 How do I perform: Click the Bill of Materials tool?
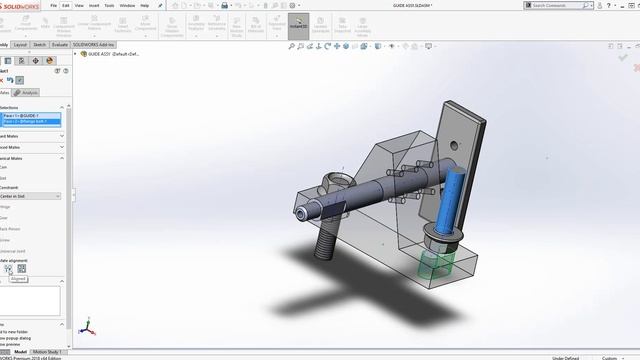tap(256, 25)
